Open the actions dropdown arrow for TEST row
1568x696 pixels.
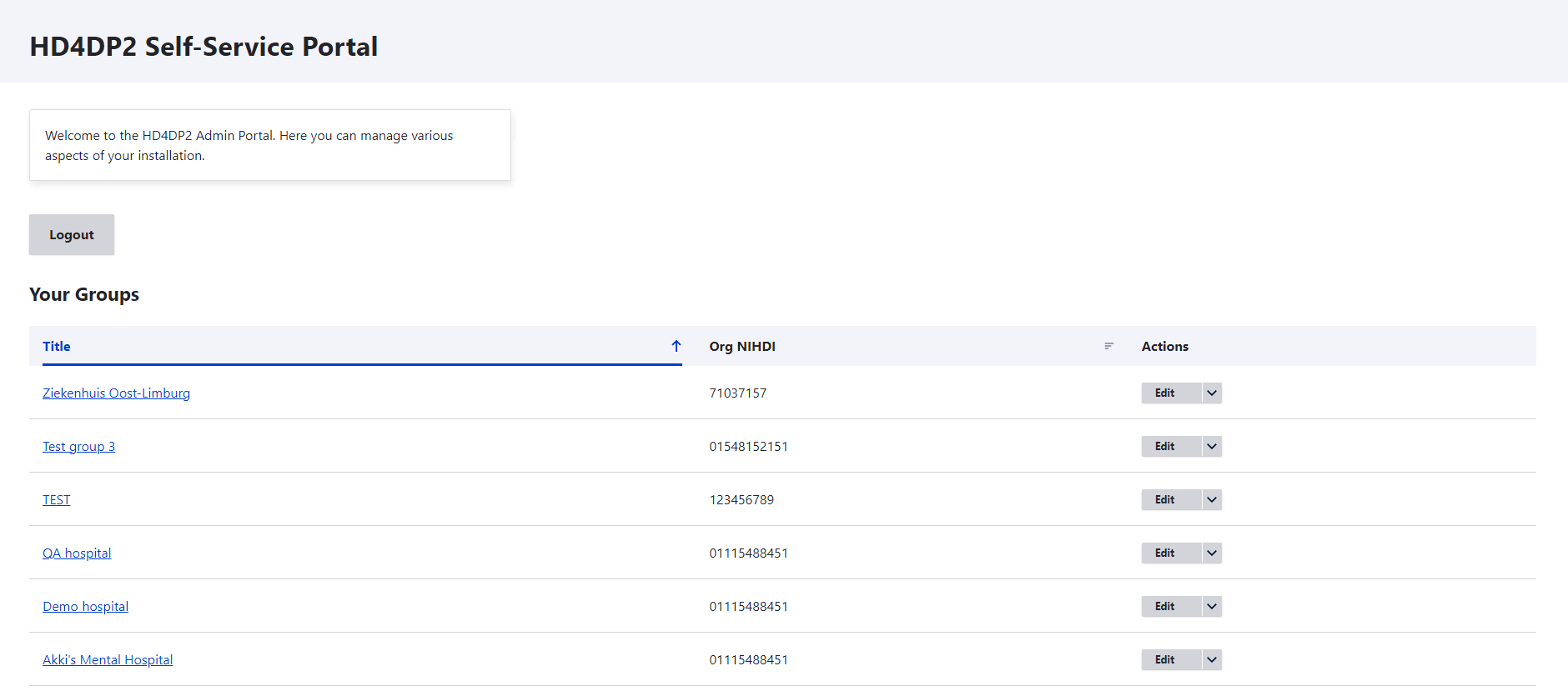click(1212, 500)
